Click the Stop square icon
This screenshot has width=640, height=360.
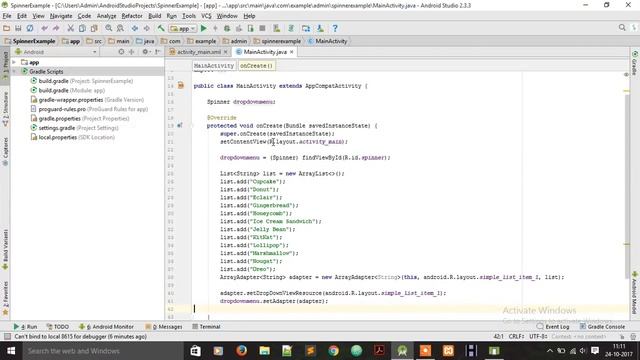[x=262, y=28]
